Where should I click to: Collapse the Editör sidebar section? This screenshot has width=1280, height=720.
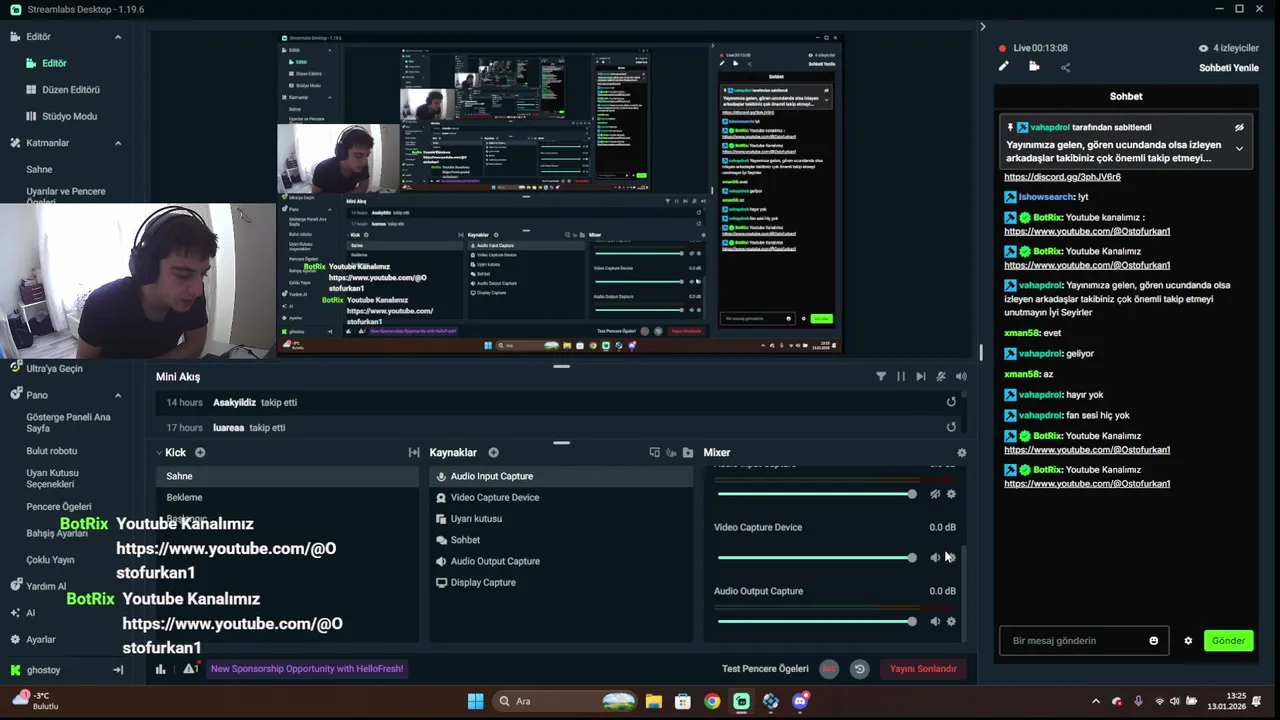[x=118, y=37]
